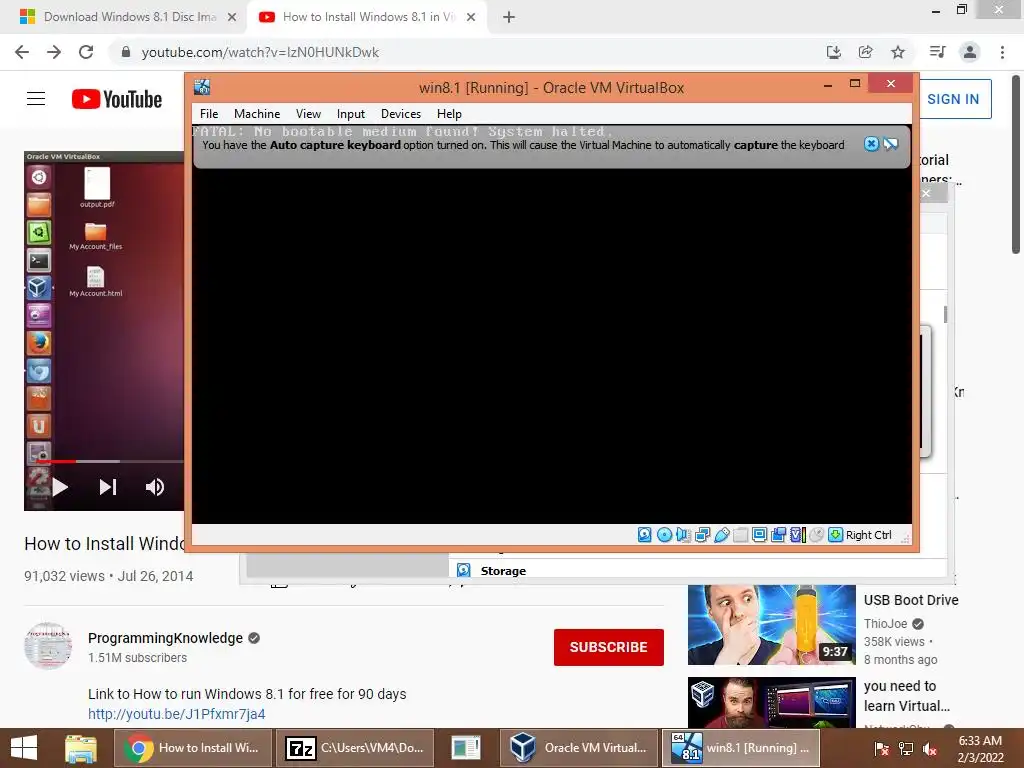Click the ProgrammingKnowledge channel name
The height and width of the screenshot is (768, 1024).
(x=165, y=638)
